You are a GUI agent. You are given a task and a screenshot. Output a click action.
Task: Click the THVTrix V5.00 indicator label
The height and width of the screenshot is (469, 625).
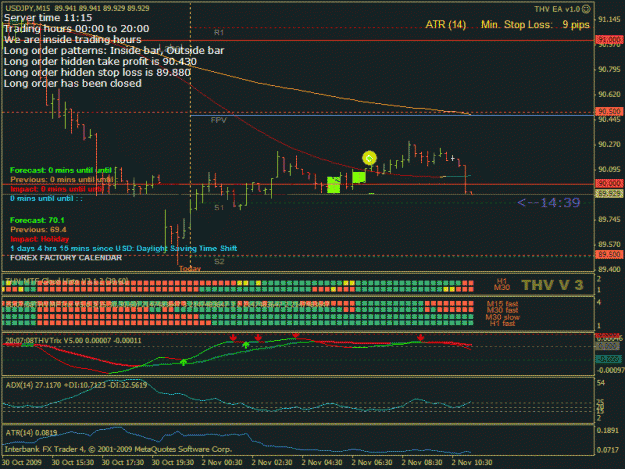tap(73, 341)
